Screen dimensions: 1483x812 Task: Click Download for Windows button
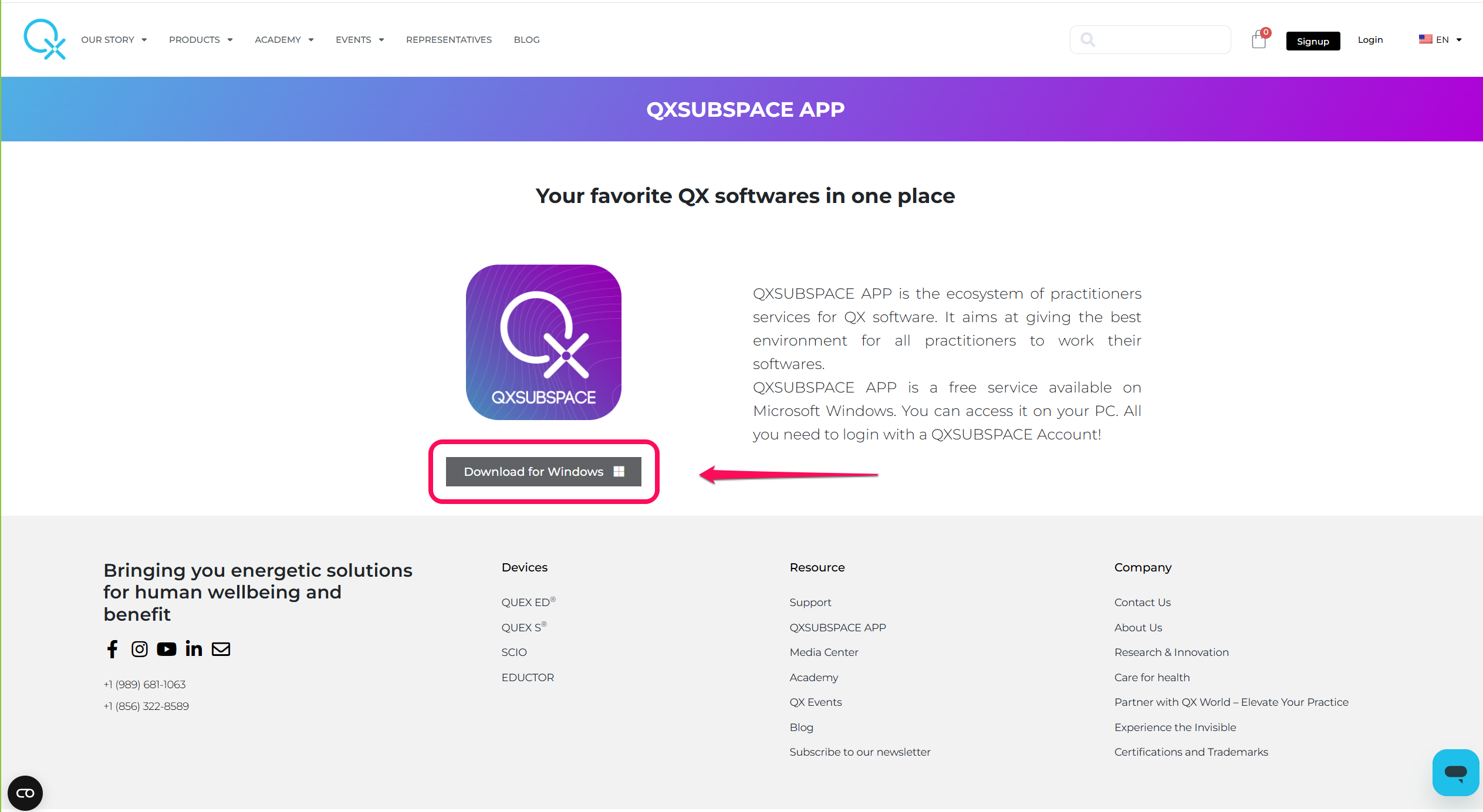coord(543,472)
